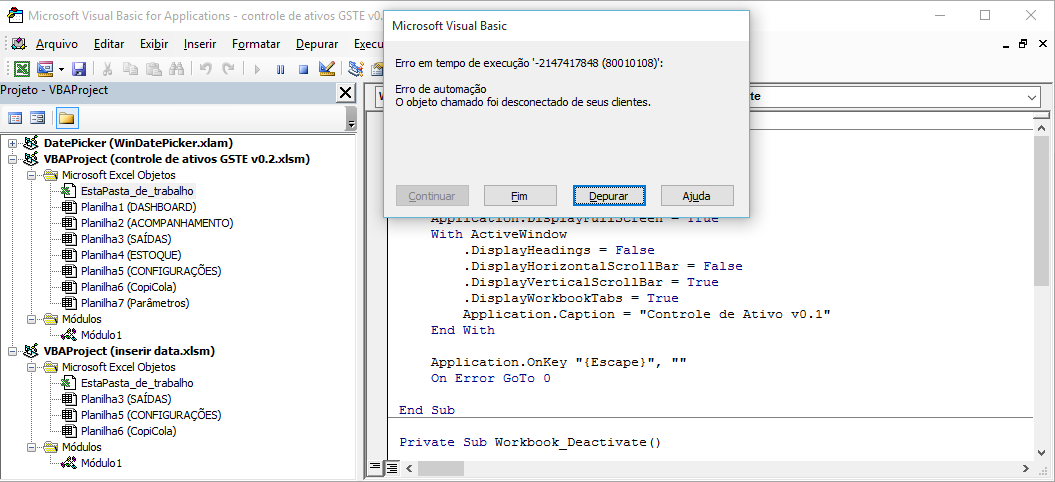Open the Editar menu
This screenshot has height=482, width=1055.
pyautogui.click(x=109, y=44)
